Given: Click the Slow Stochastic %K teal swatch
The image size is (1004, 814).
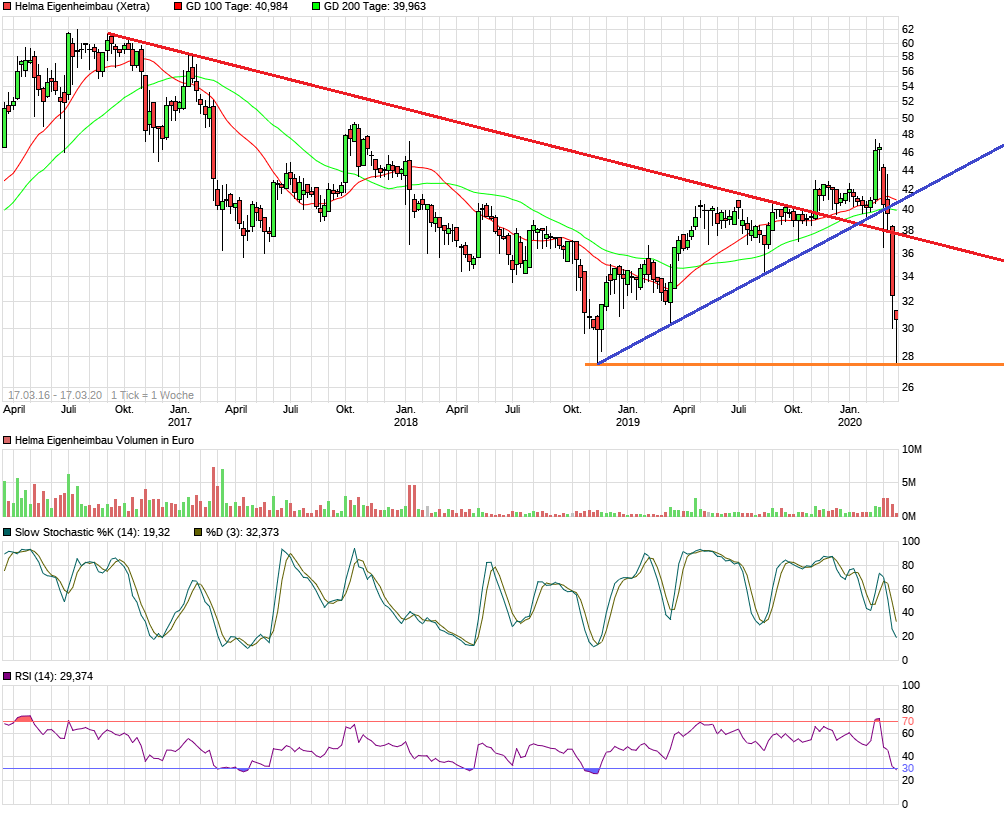Looking at the screenshot, I should 7,532.
